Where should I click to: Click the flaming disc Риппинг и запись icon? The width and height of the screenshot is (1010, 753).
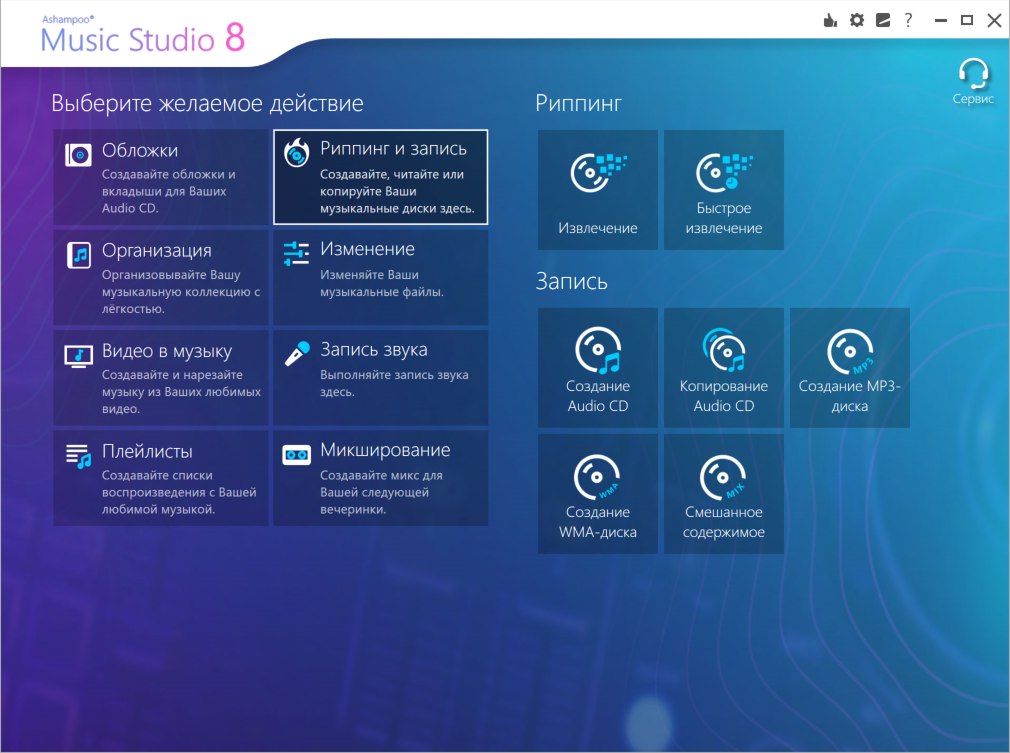(297, 153)
